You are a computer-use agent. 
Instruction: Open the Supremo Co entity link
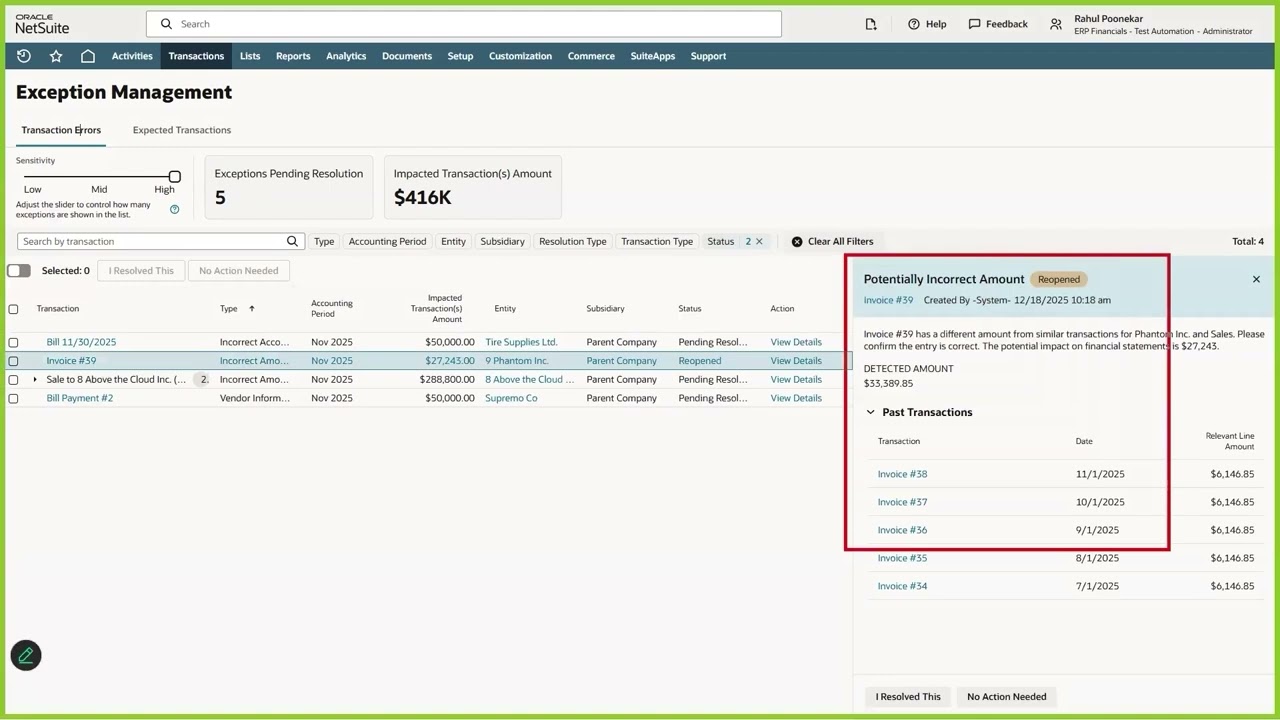click(x=511, y=398)
